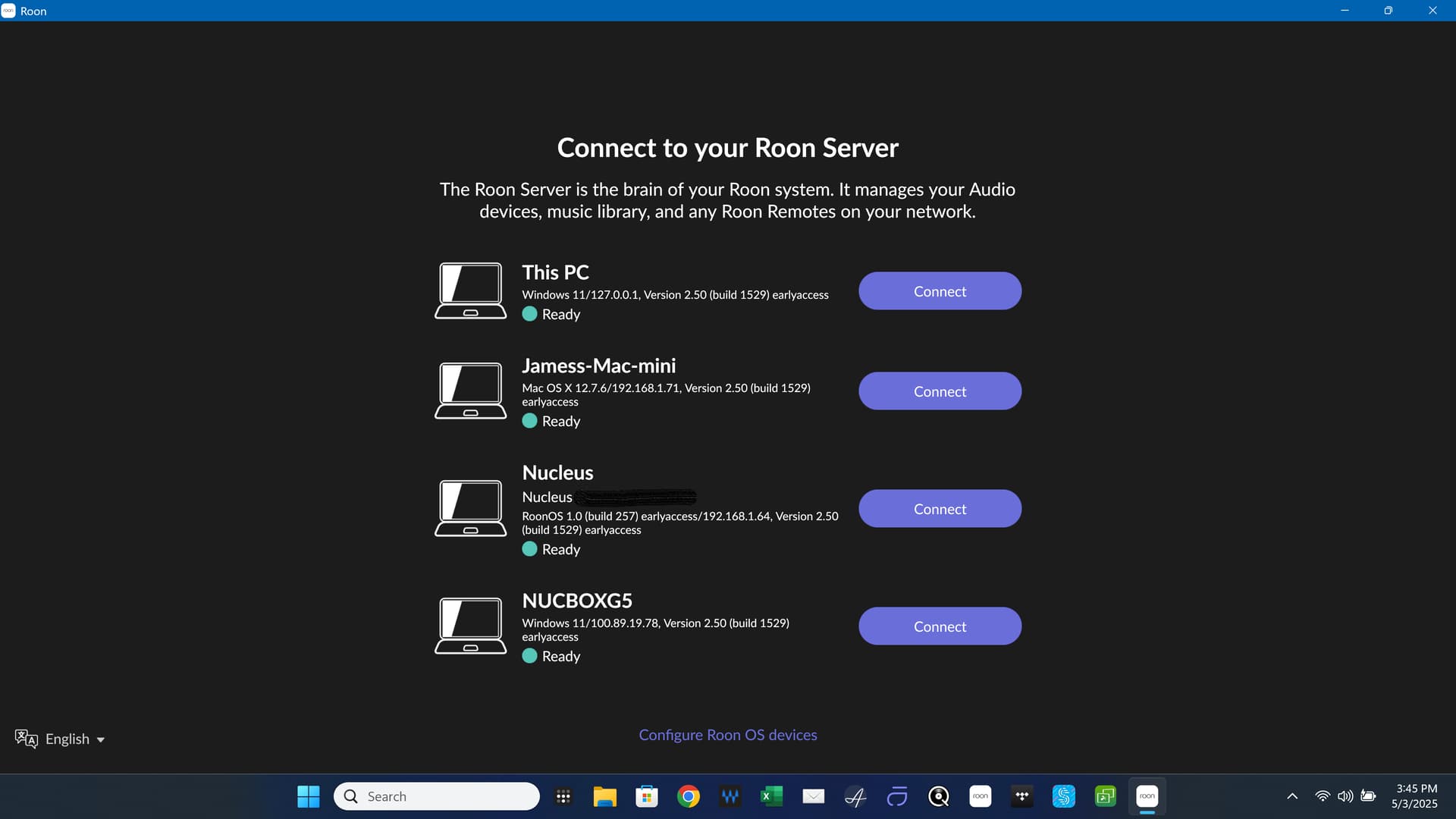Click the Jamess-Mac-mini laptop icon
Screen dimensions: 1456x819
point(470,391)
